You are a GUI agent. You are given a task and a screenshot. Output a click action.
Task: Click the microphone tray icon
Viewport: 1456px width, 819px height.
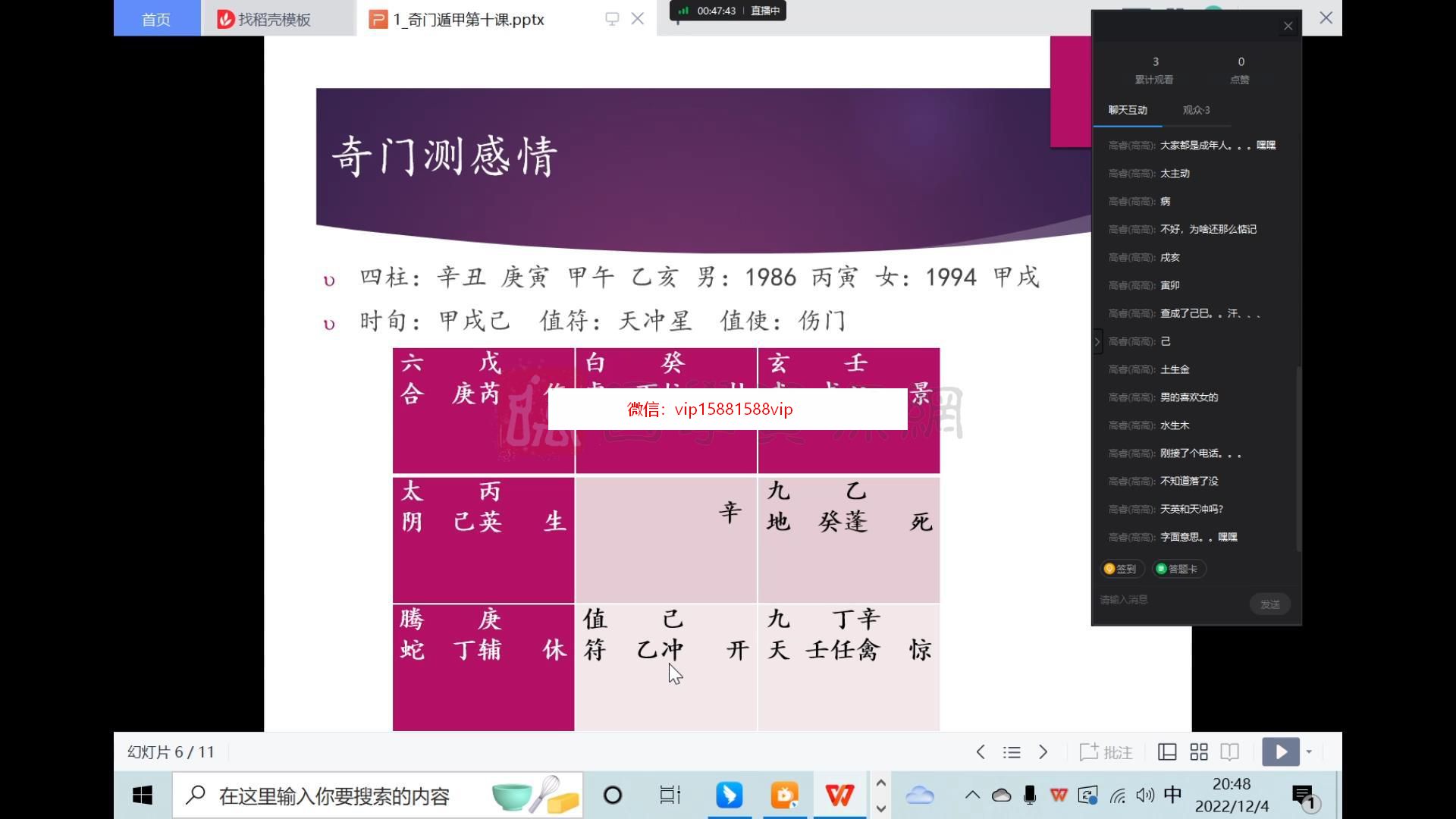click(1029, 795)
